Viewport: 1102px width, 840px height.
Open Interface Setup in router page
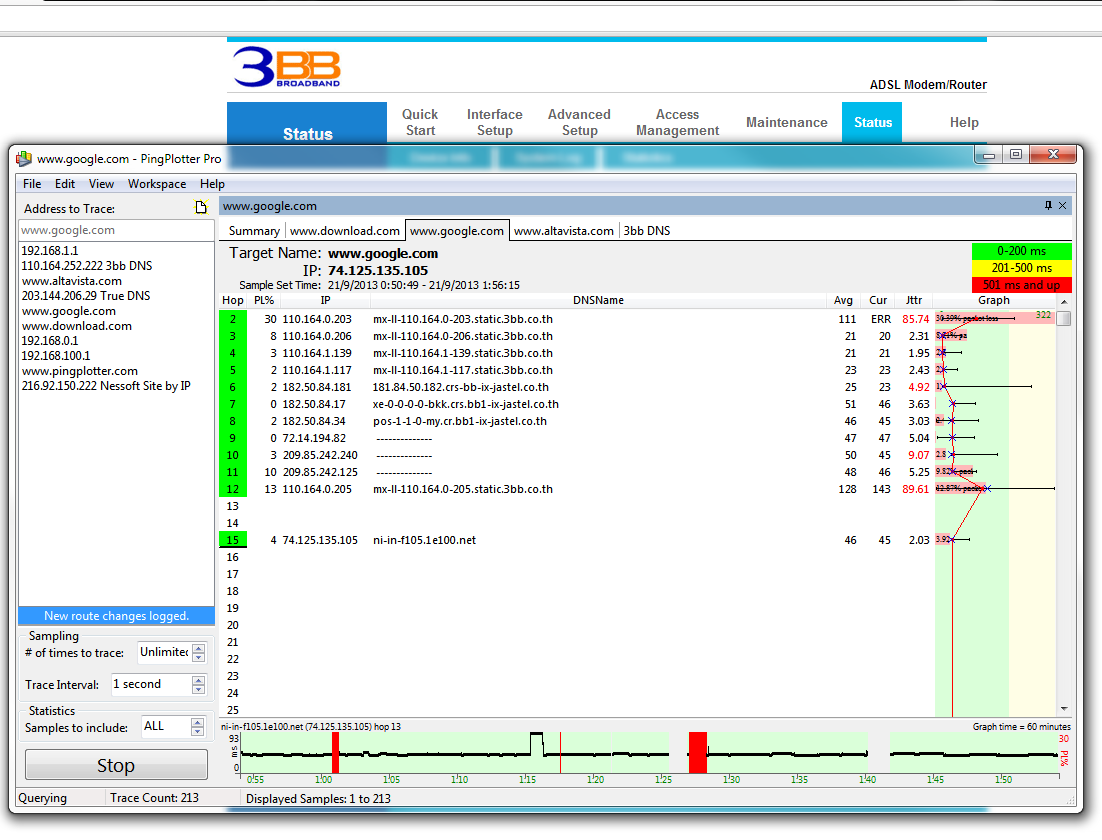[x=495, y=122]
